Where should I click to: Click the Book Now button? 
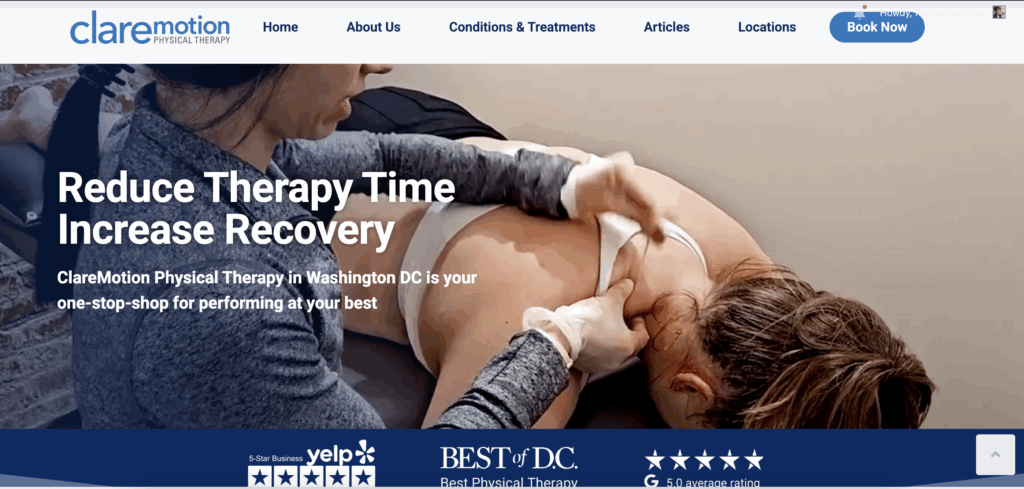pos(877,27)
